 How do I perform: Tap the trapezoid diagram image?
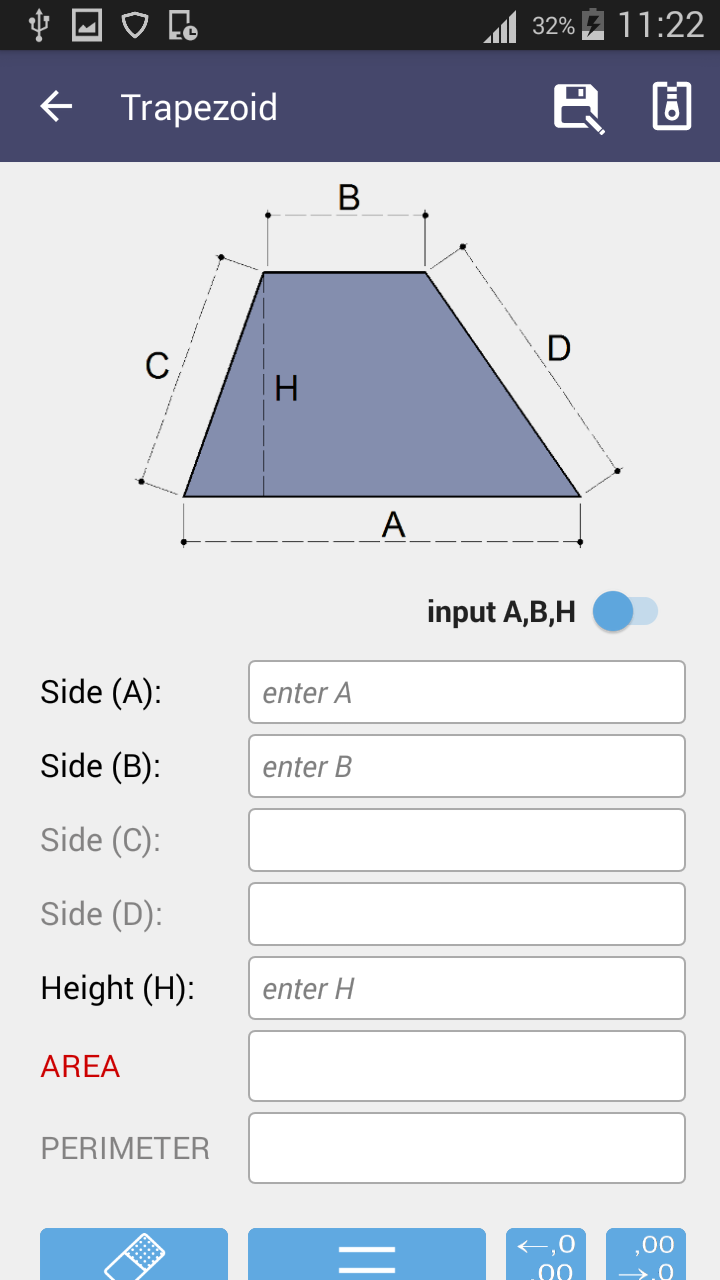point(380,370)
